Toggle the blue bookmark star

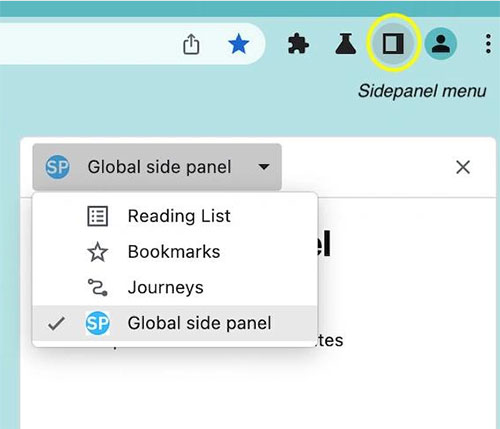click(239, 44)
